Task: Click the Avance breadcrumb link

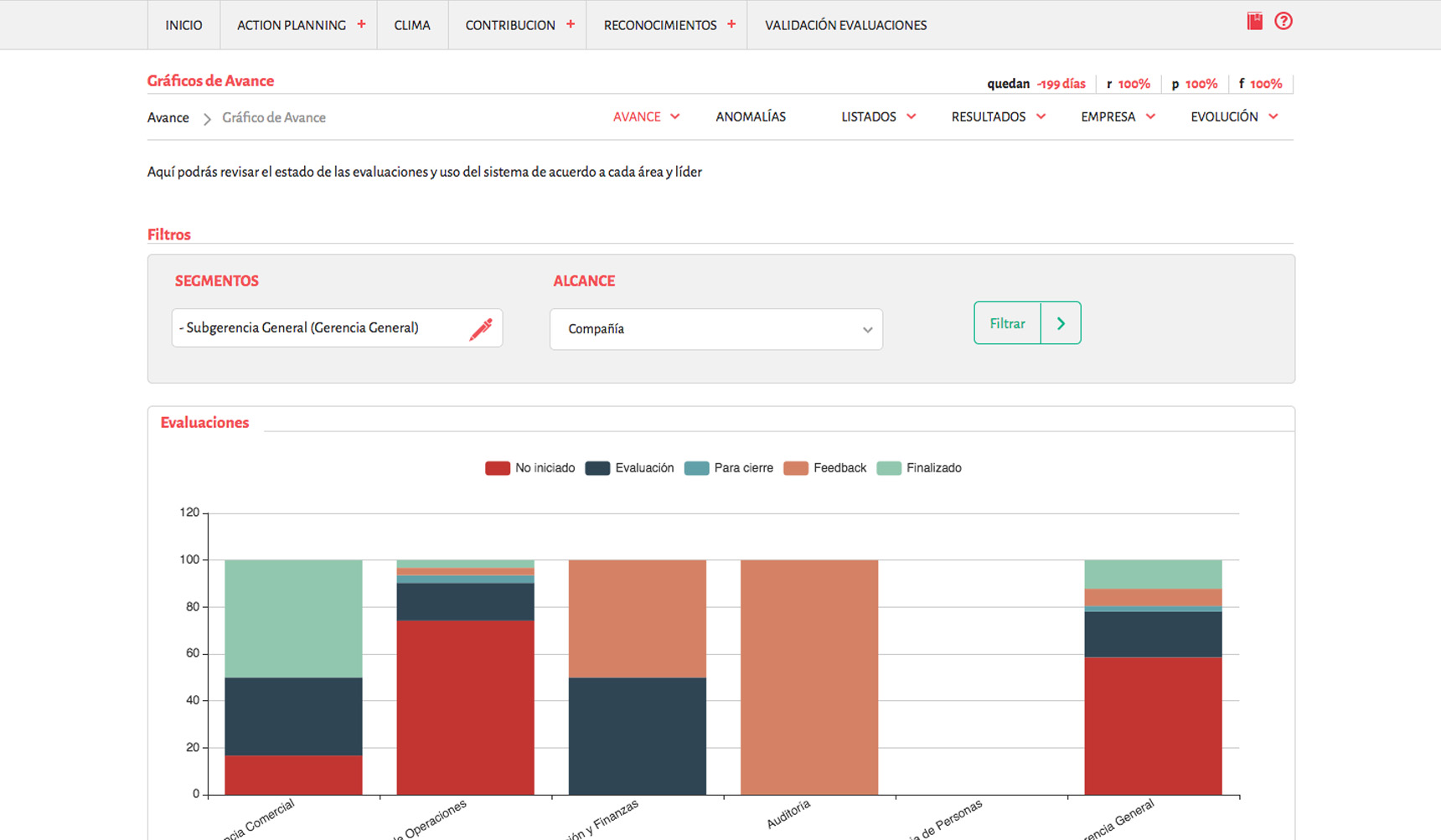Action: point(168,118)
